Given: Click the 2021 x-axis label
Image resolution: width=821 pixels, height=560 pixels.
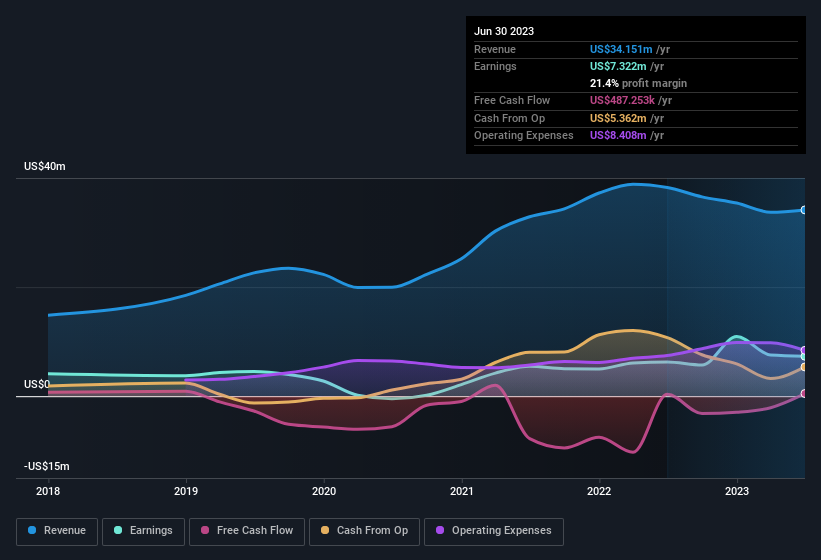Looking at the screenshot, I should tap(461, 491).
